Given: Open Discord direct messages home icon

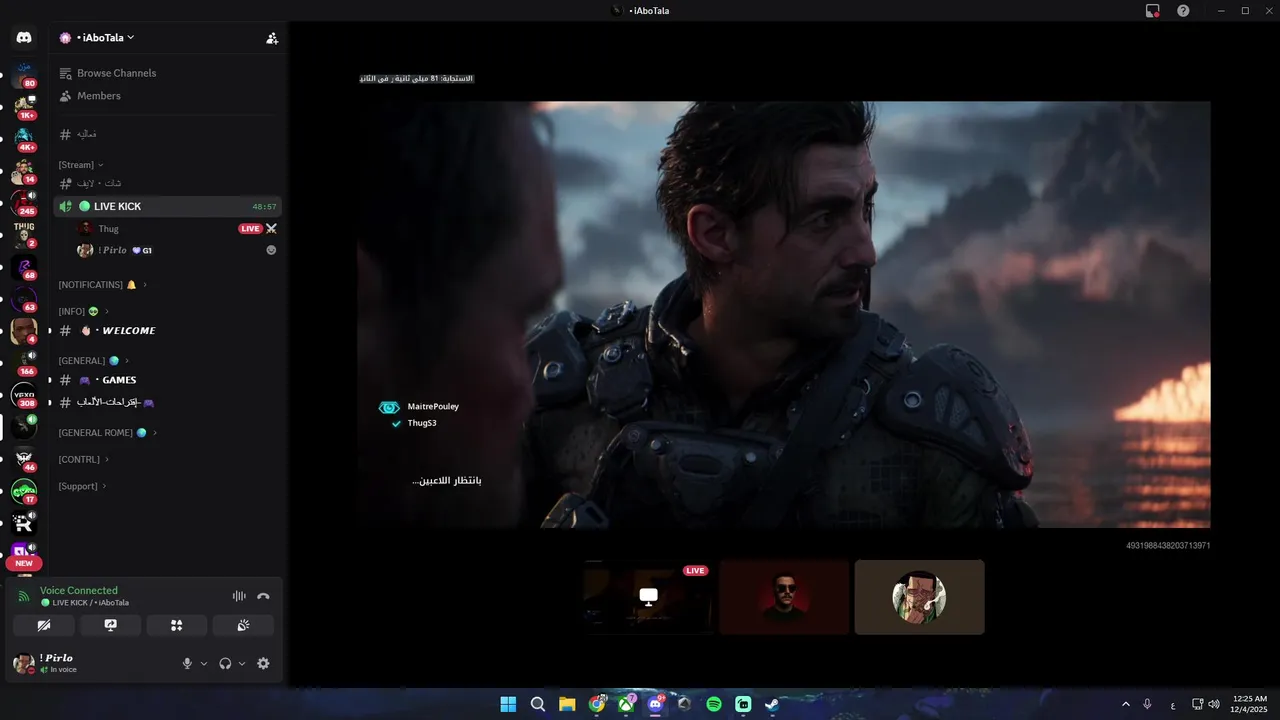Looking at the screenshot, I should coord(24,38).
